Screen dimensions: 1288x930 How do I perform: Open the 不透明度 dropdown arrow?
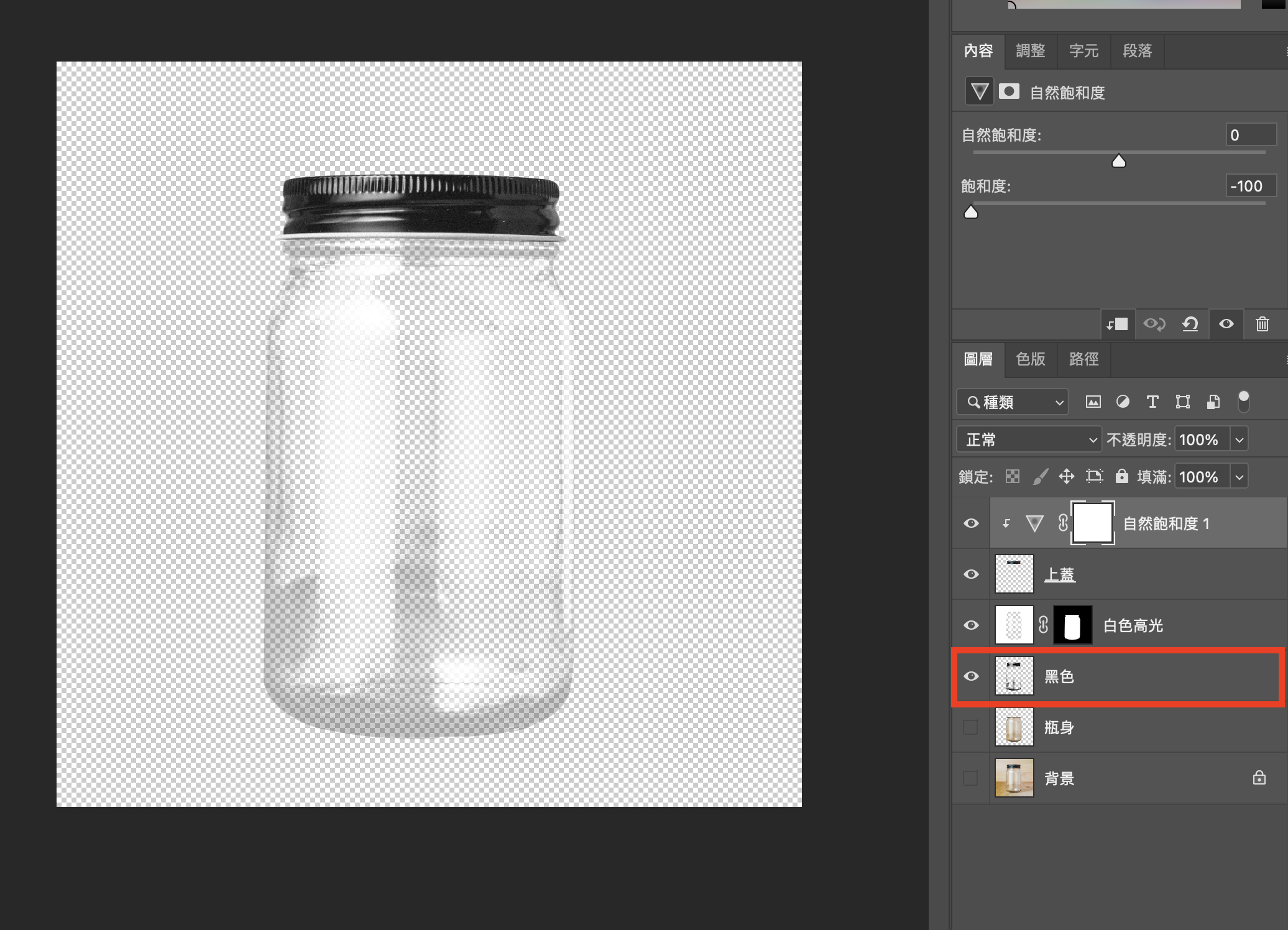1240,440
